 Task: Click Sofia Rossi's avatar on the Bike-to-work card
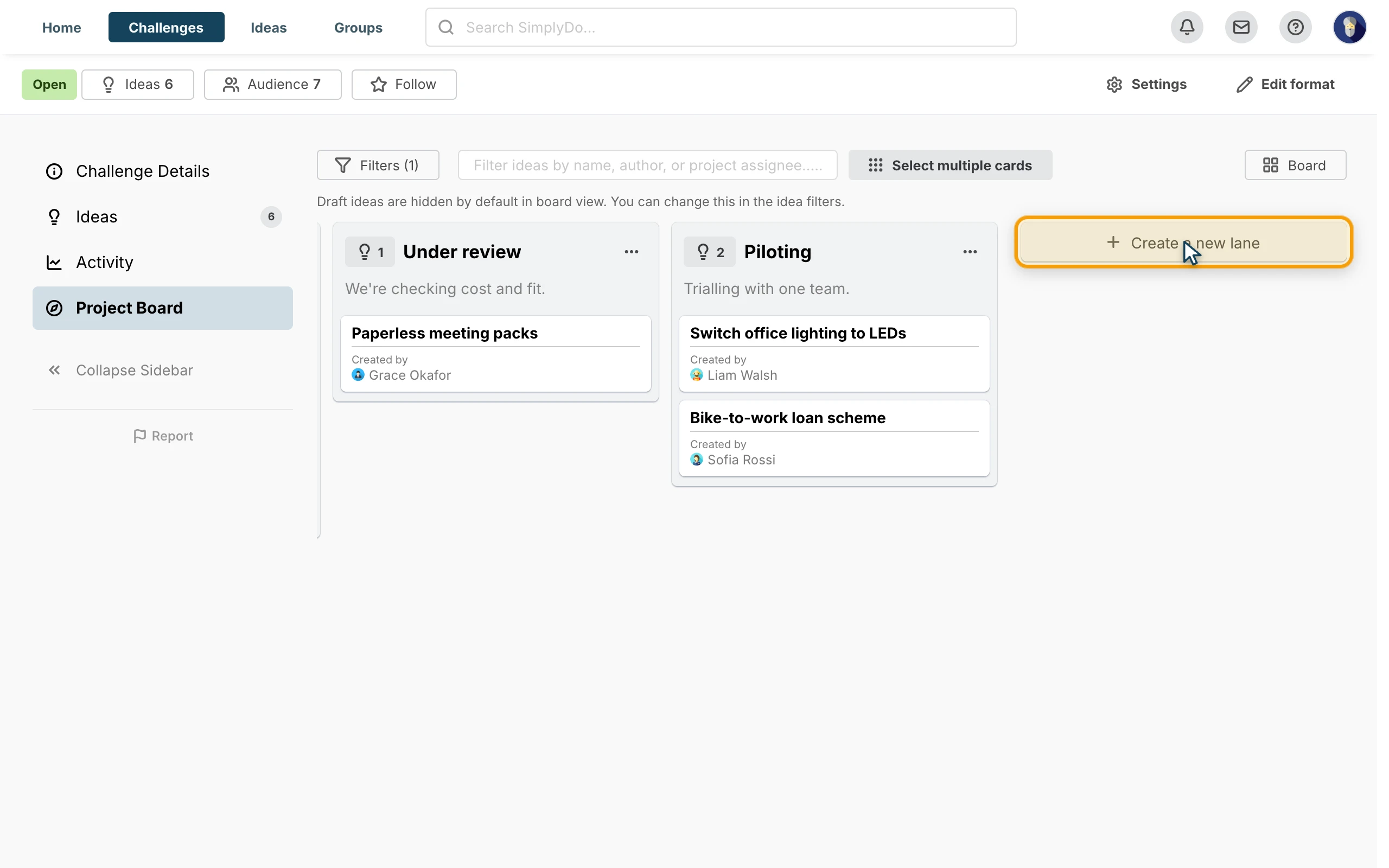point(696,459)
